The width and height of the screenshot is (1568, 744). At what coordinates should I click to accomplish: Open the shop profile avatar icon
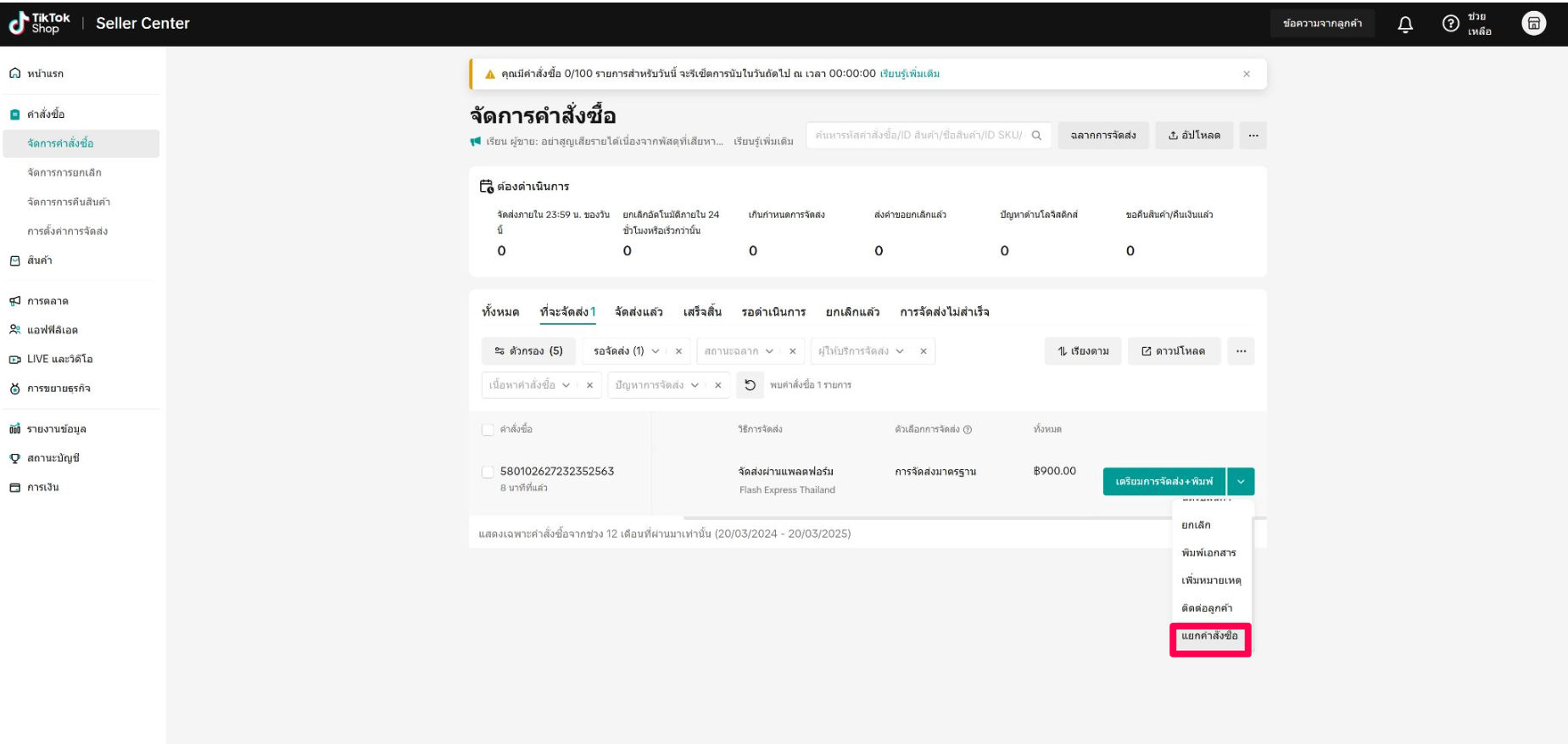click(1533, 24)
